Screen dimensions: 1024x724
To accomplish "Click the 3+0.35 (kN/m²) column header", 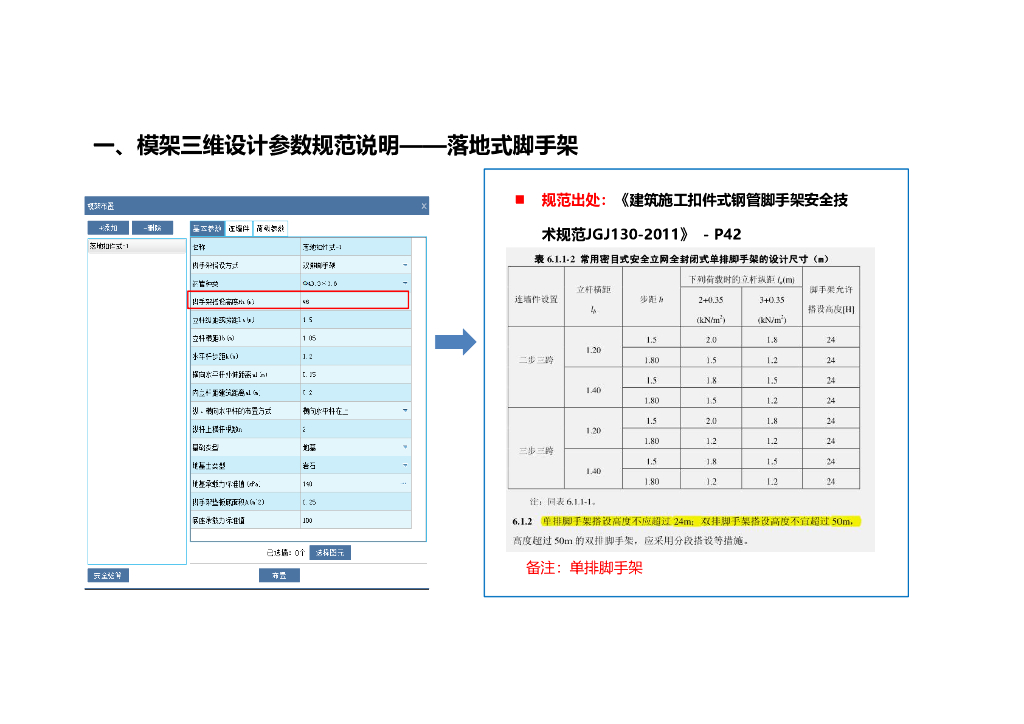I will point(771,309).
